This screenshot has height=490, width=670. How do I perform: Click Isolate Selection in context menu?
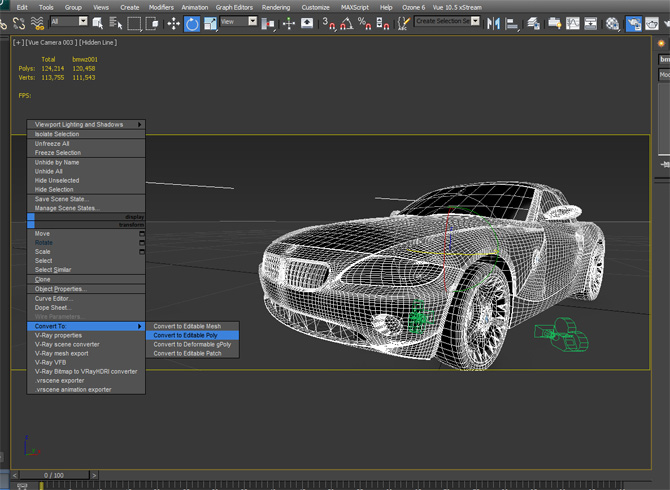[57, 134]
